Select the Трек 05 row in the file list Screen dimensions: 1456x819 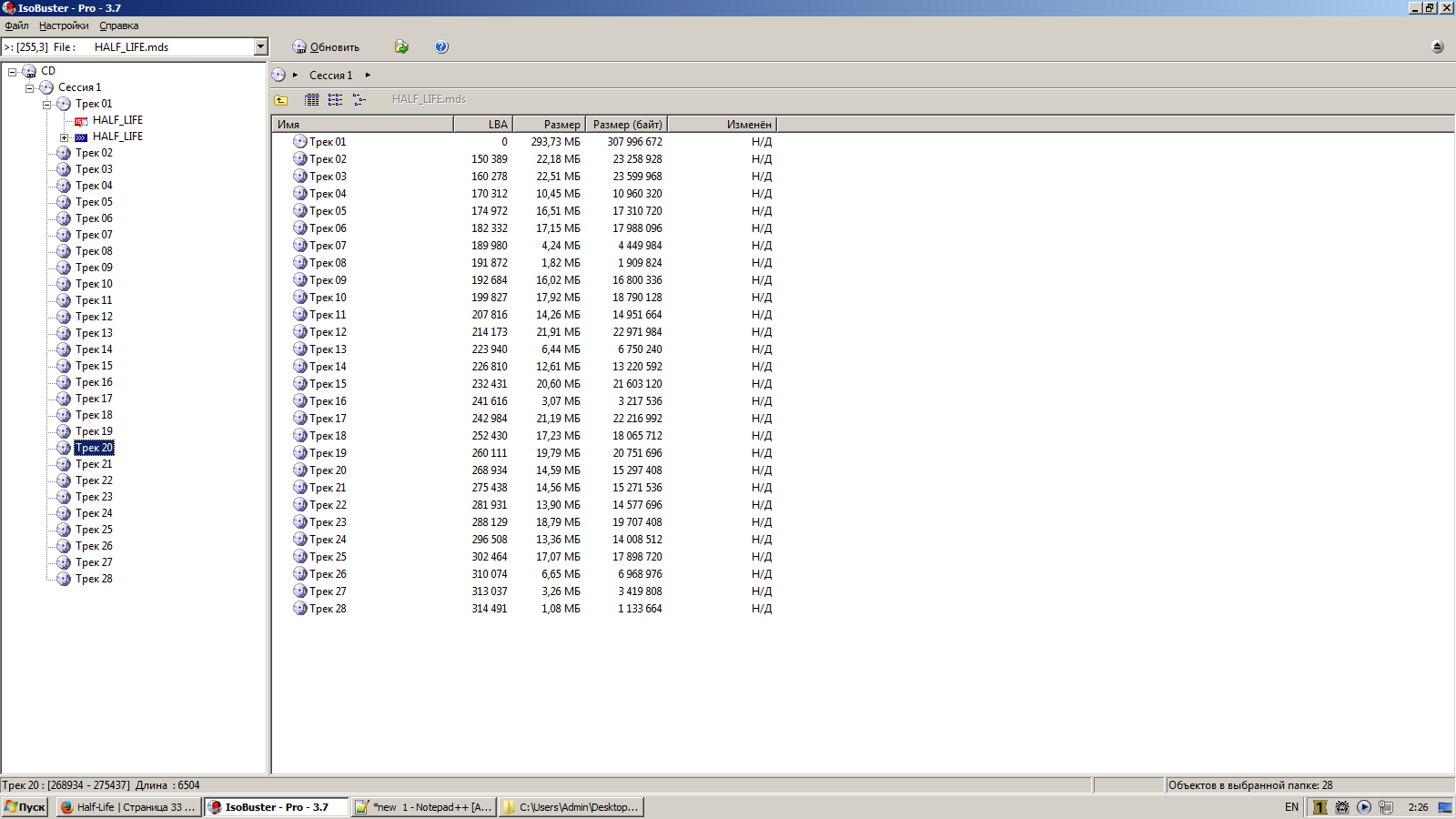(x=523, y=211)
